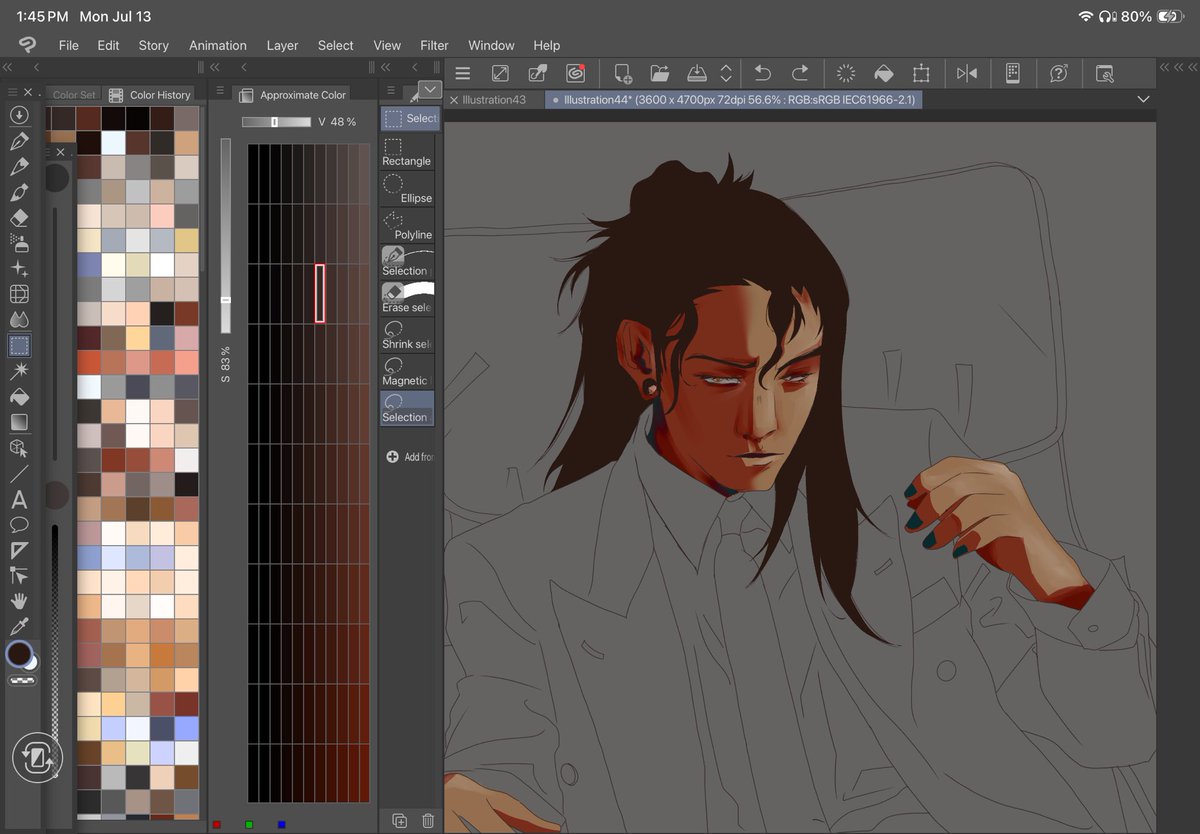Click the Scale/Rotate transform icon
Screen dimensions: 1200x834
click(x=921, y=73)
